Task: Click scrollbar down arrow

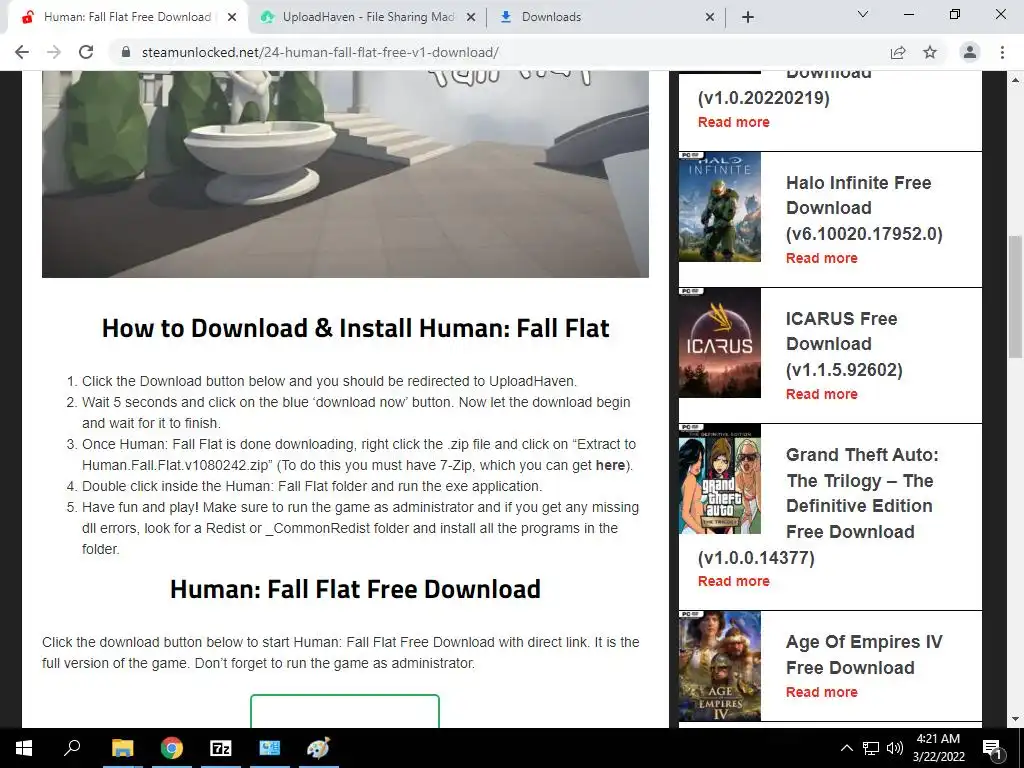Action: [1015, 719]
